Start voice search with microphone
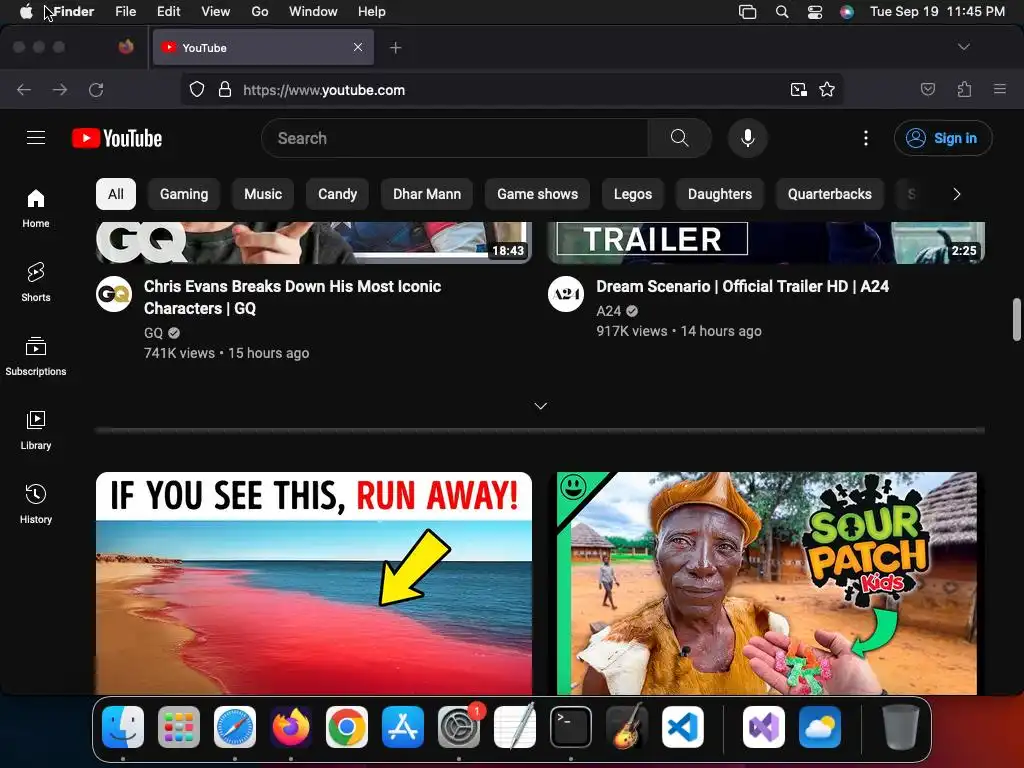 748,138
